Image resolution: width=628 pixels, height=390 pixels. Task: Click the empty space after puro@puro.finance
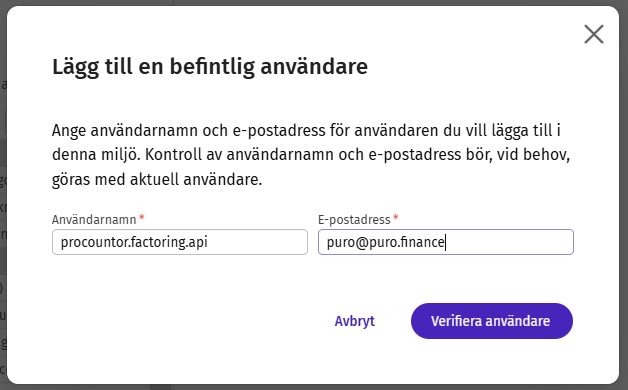point(509,242)
